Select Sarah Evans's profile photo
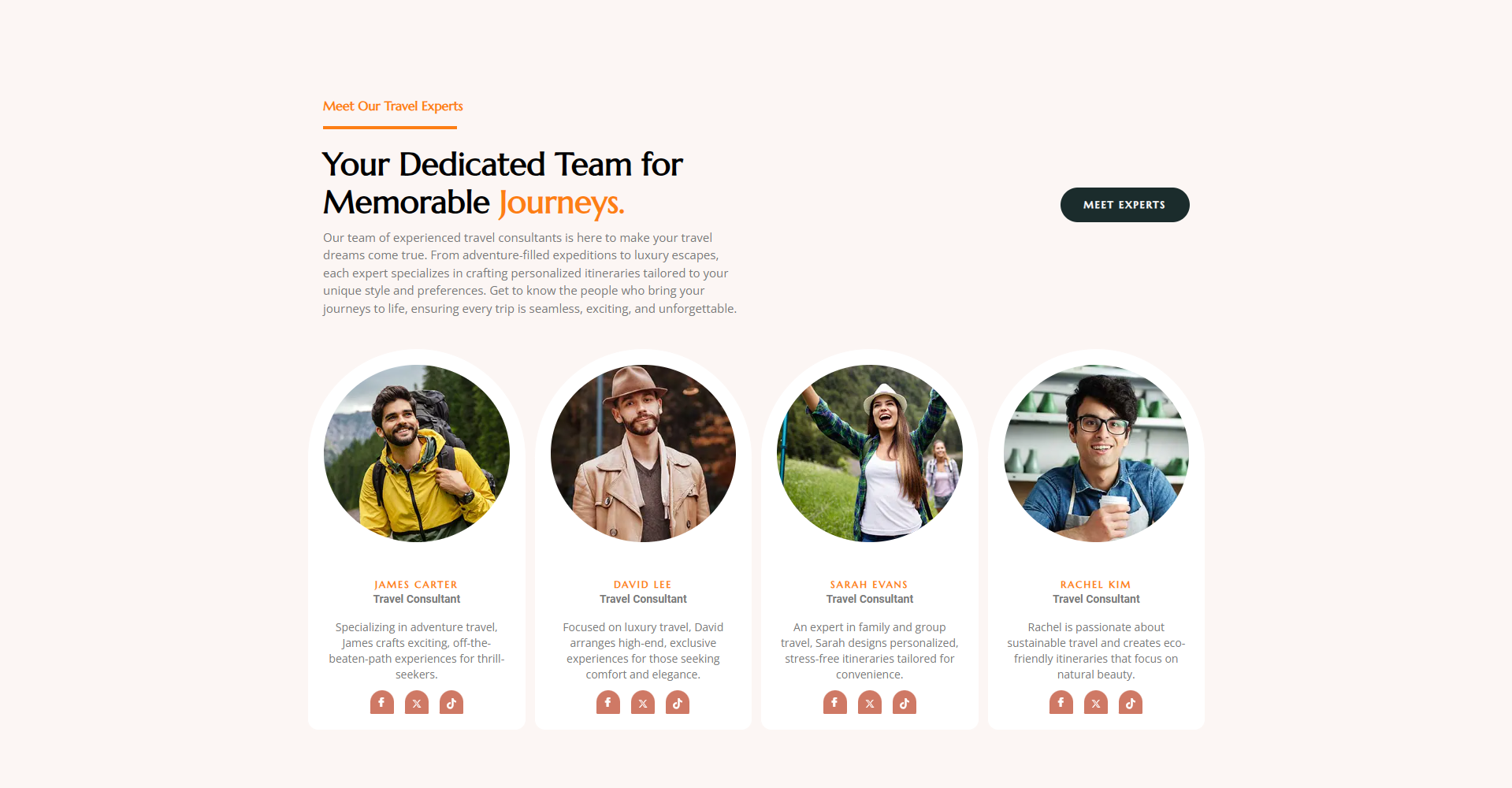 [x=870, y=453]
